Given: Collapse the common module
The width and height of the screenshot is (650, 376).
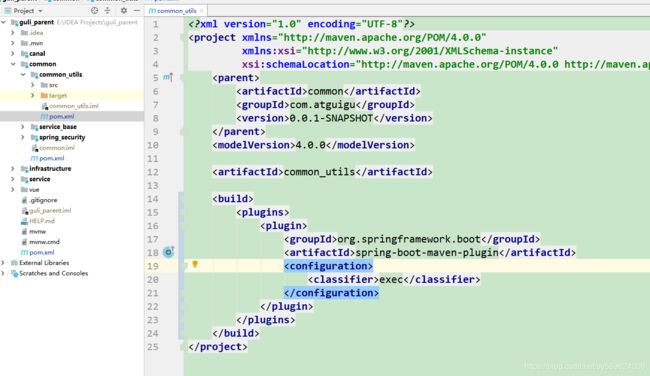Looking at the screenshot, I should tap(13, 64).
